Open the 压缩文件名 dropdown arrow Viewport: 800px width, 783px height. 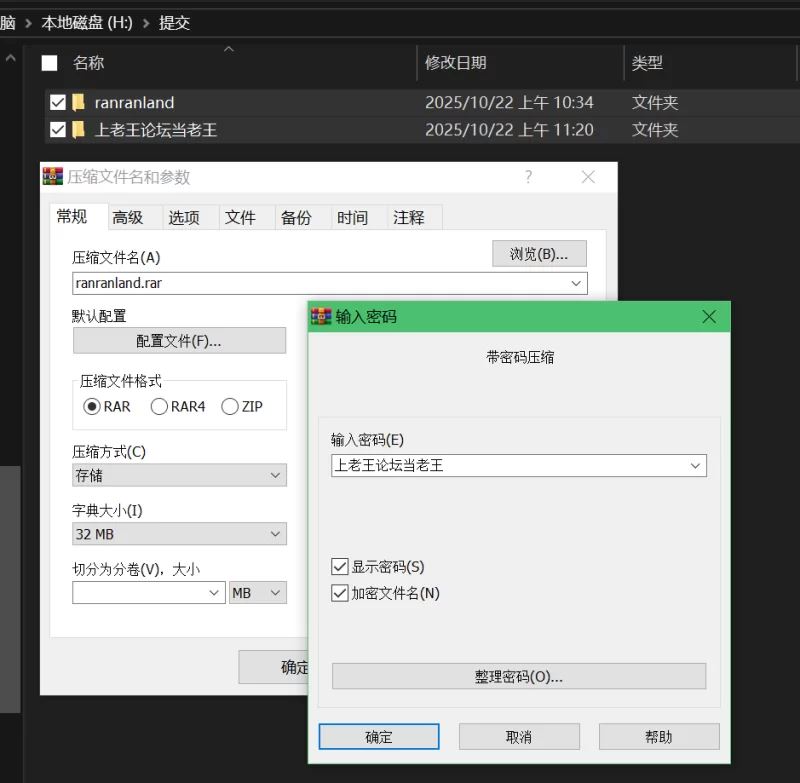pyautogui.click(x=576, y=283)
